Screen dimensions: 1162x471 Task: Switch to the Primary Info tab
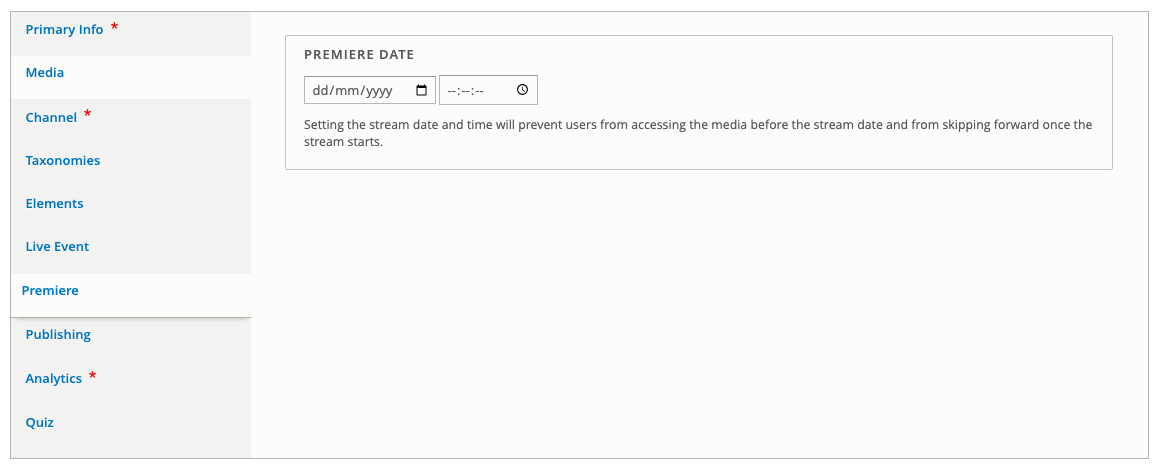pyautogui.click(x=64, y=30)
